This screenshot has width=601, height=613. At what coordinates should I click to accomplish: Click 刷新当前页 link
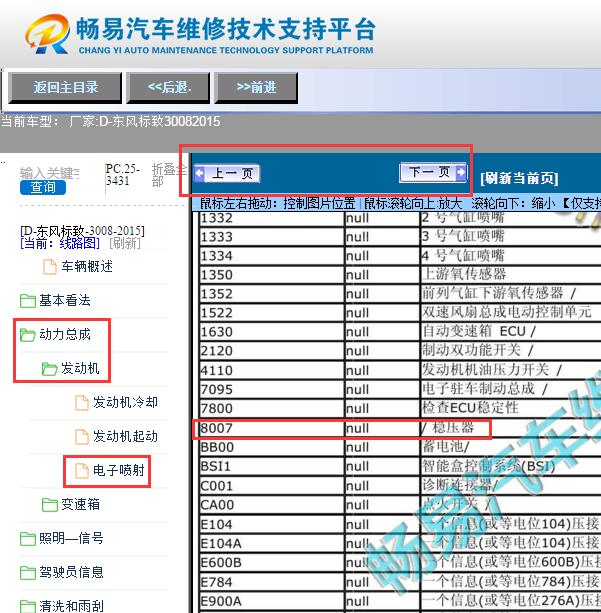click(x=519, y=178)
